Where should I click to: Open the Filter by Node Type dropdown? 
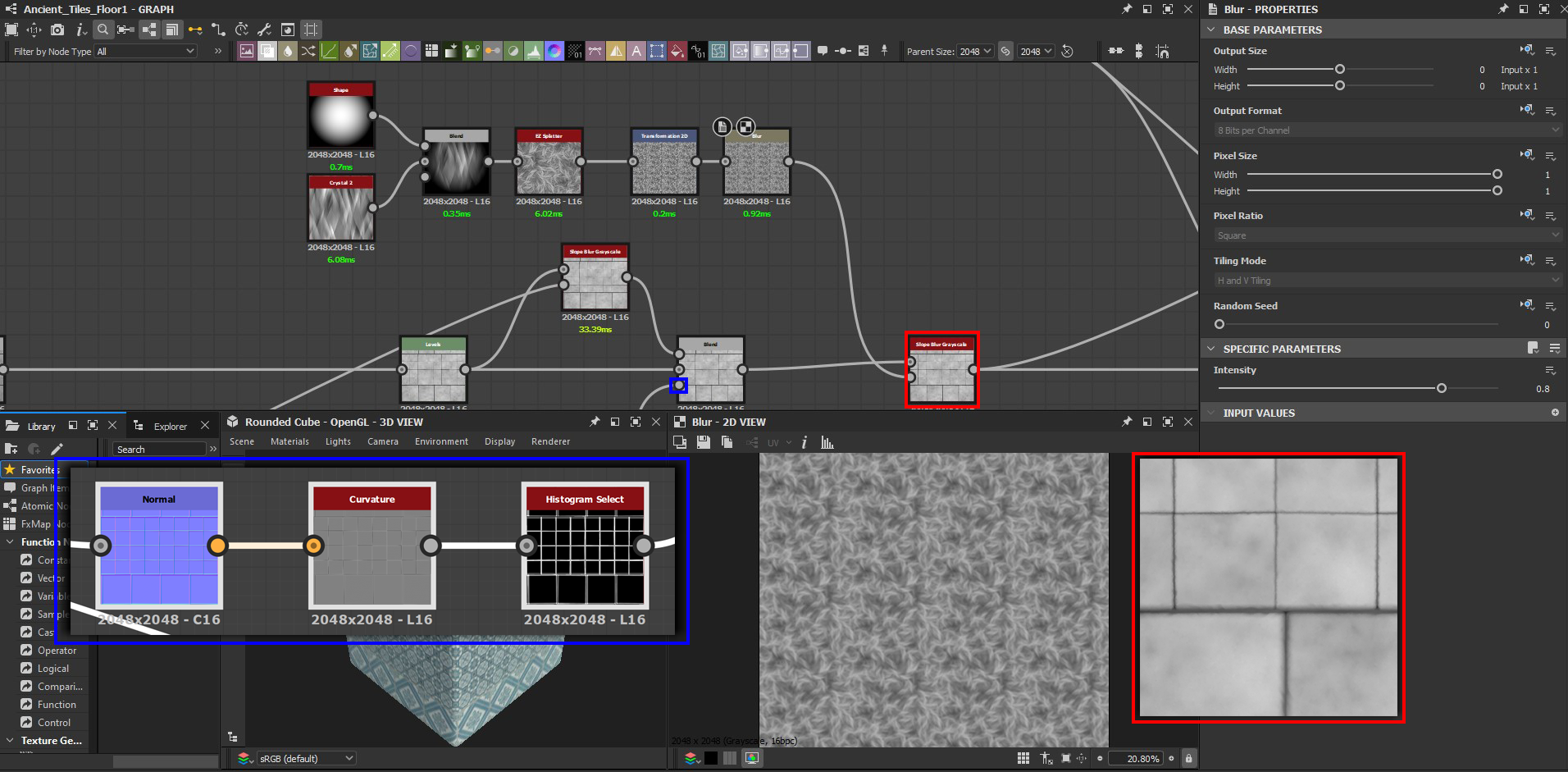pos(146,51)
